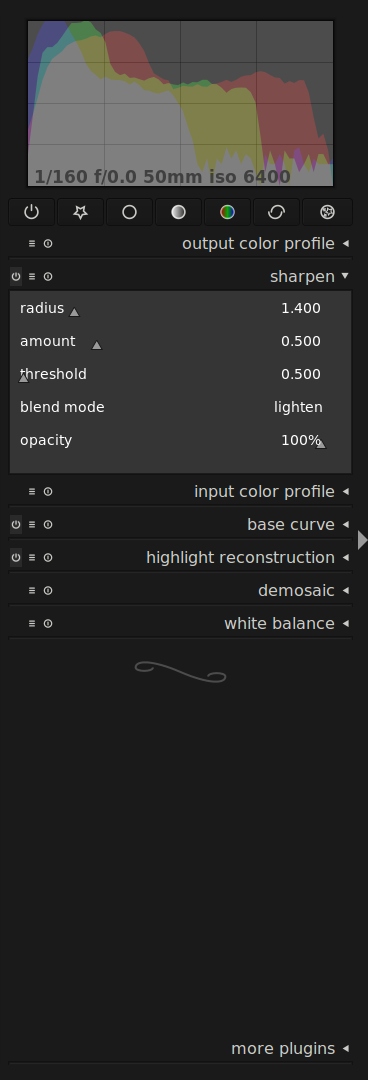Select the color group multicolor-circle icon
The image size is (368, 1080).
(227, 212)
